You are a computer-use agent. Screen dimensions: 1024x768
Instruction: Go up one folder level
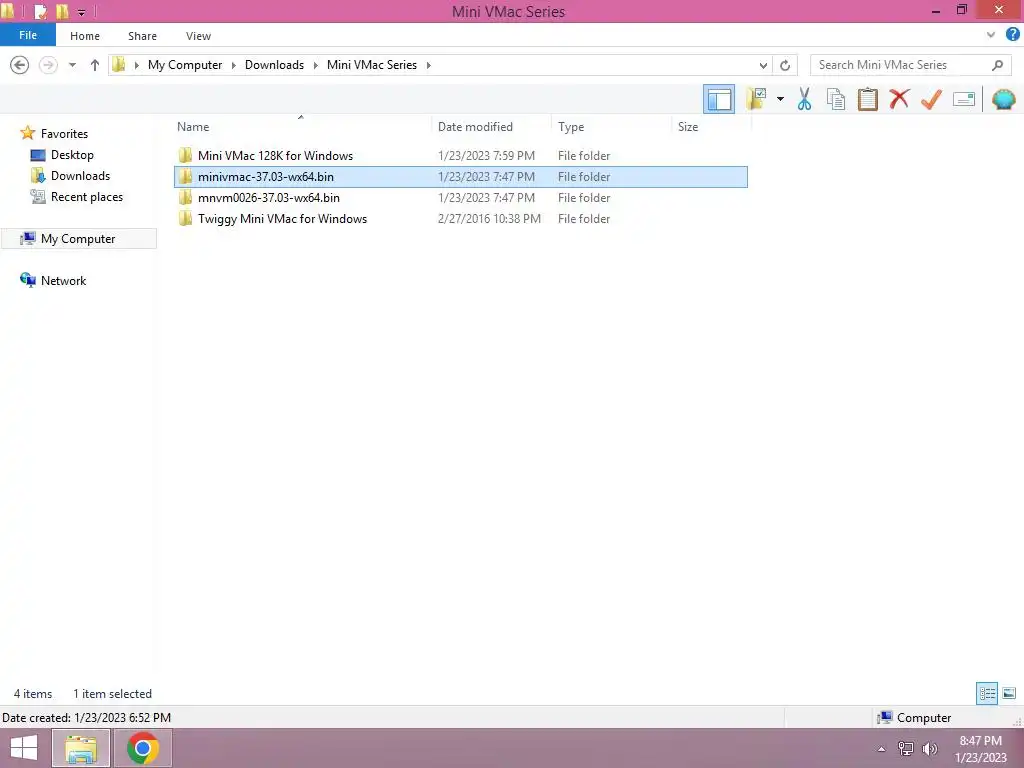pyautogui.click(x=95, y=65)
